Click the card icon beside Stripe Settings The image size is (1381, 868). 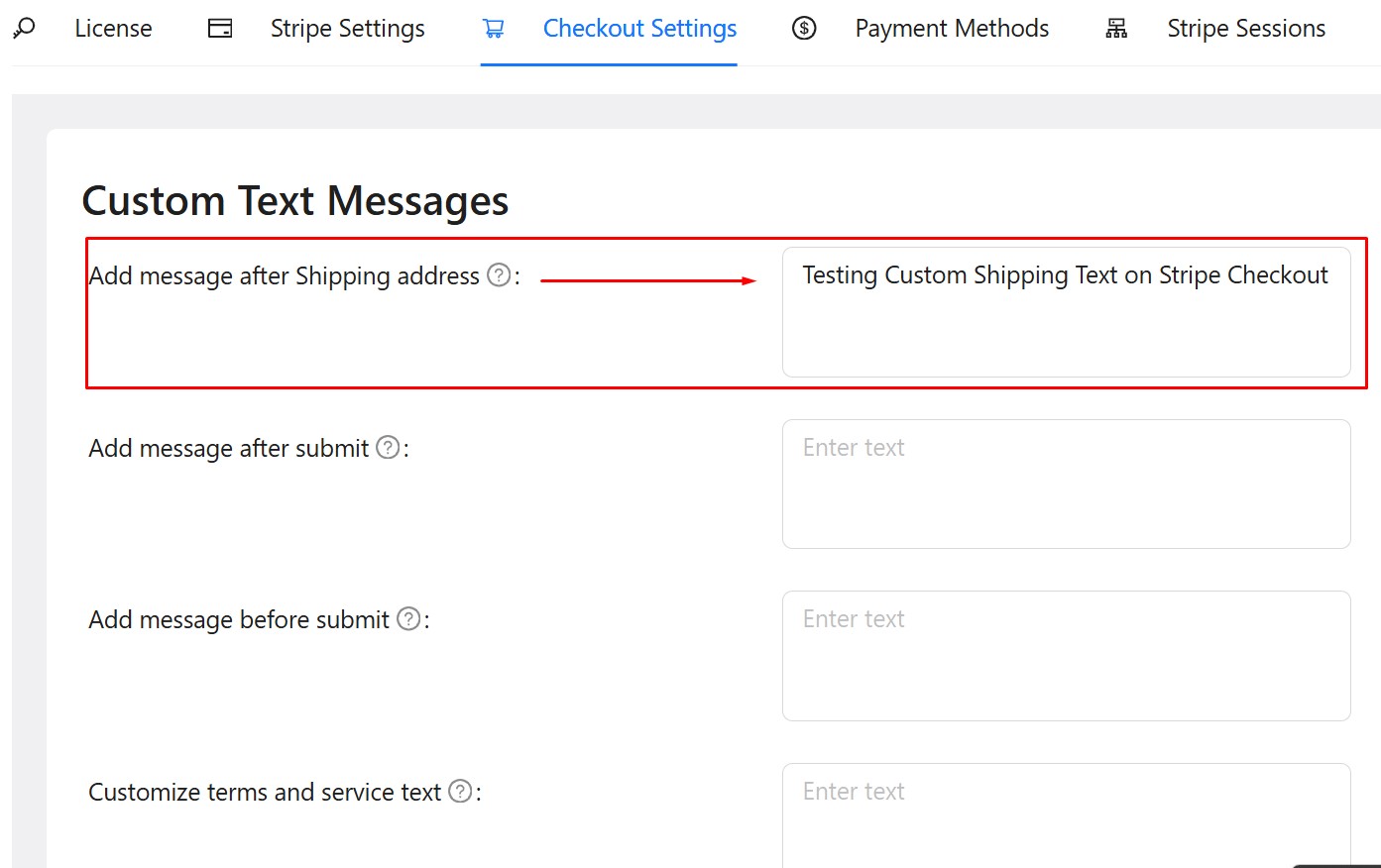[x=220, y=29]
